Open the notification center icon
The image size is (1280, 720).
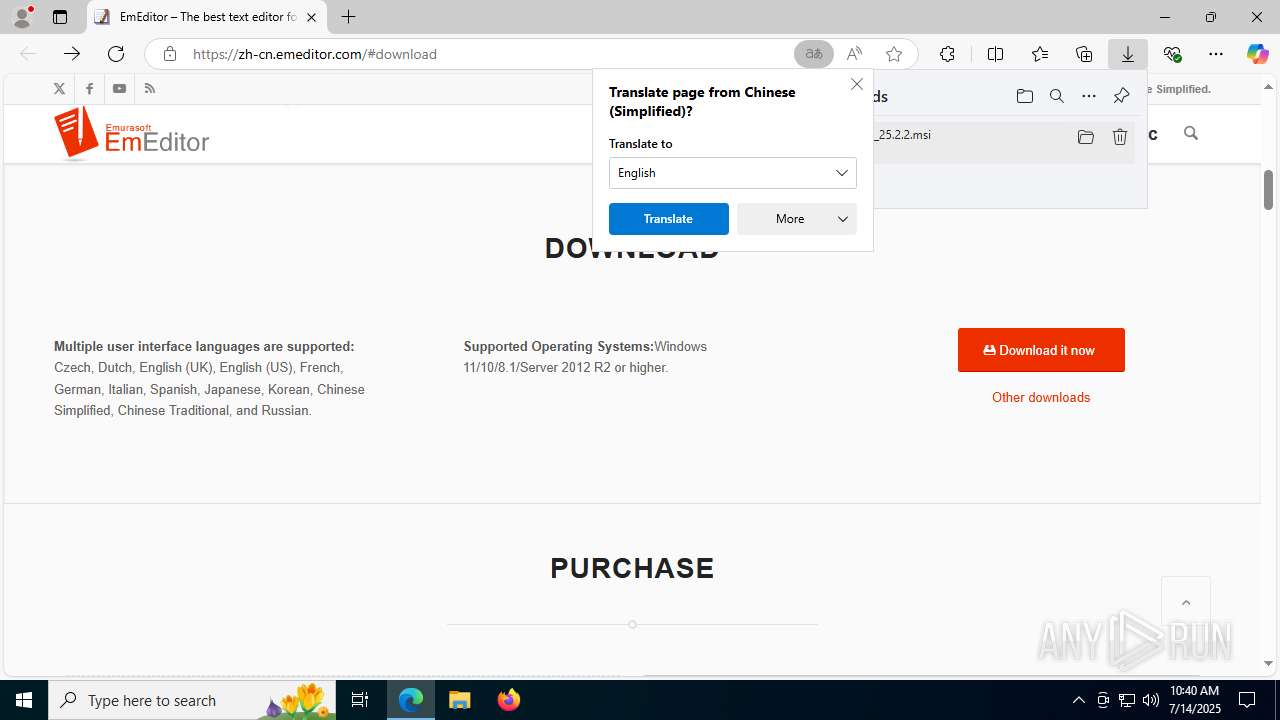coord(1247,700)
